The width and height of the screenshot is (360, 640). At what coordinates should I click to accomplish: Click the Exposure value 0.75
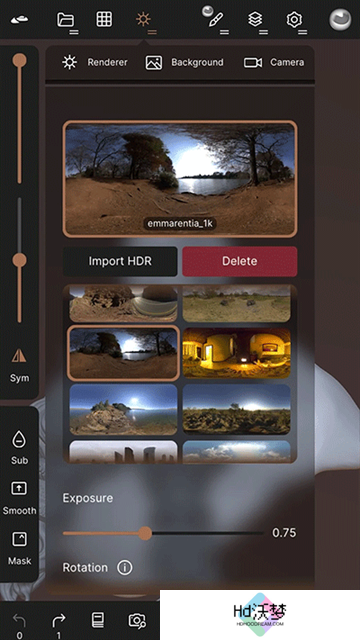(284, 533)
